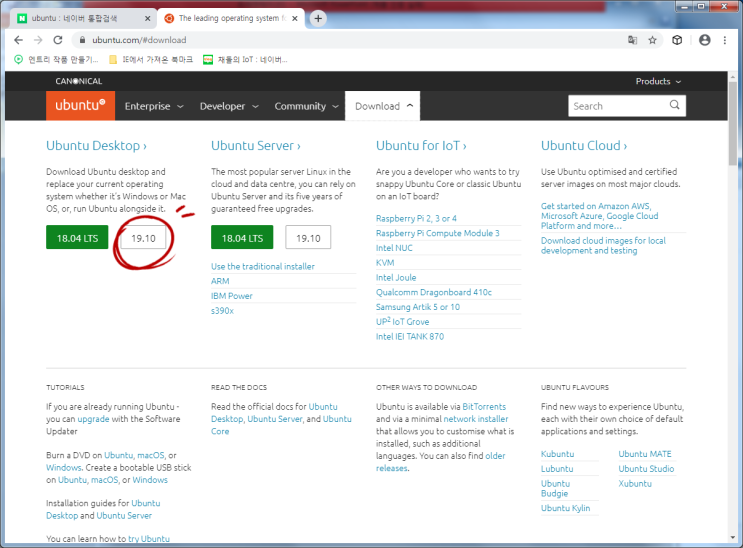
Task: Open the Chrome profile avatar
Action: pos(705,40)
